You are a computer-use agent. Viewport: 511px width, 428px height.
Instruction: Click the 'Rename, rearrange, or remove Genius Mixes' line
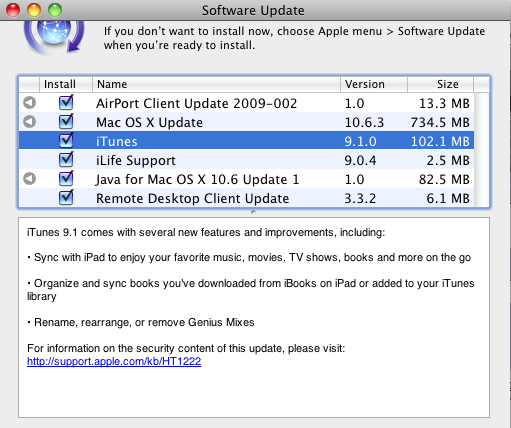pyautogui.click(x=141, y=322)
